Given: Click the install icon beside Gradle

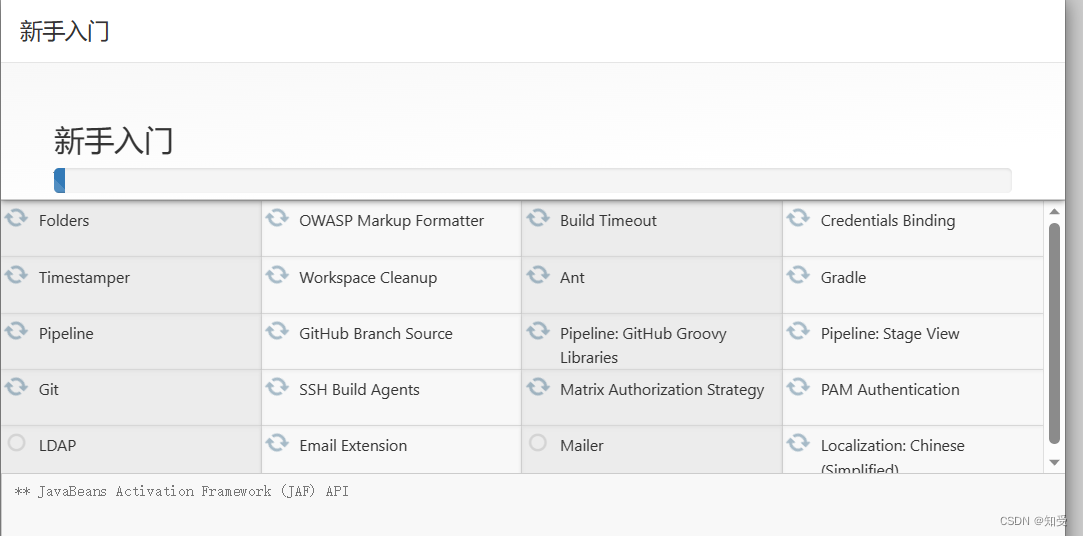Looking at the screenshot, I should 798,276.
